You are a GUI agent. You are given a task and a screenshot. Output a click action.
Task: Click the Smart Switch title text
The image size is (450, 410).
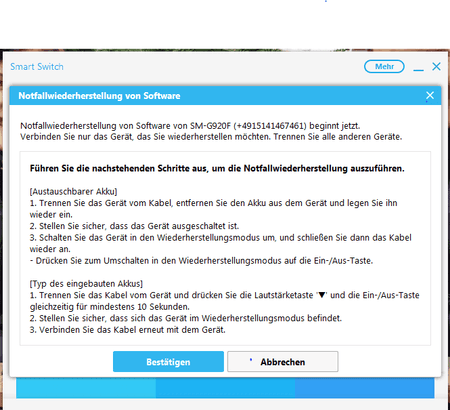[37, 67]
